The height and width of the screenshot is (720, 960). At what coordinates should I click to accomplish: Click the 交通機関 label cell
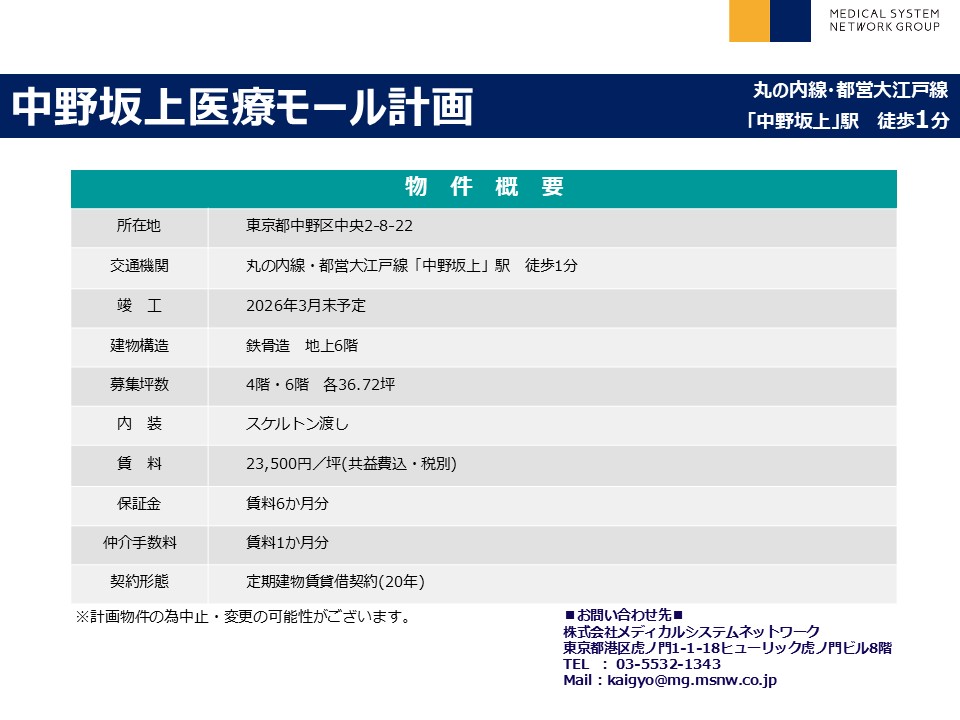coord(139,266)
